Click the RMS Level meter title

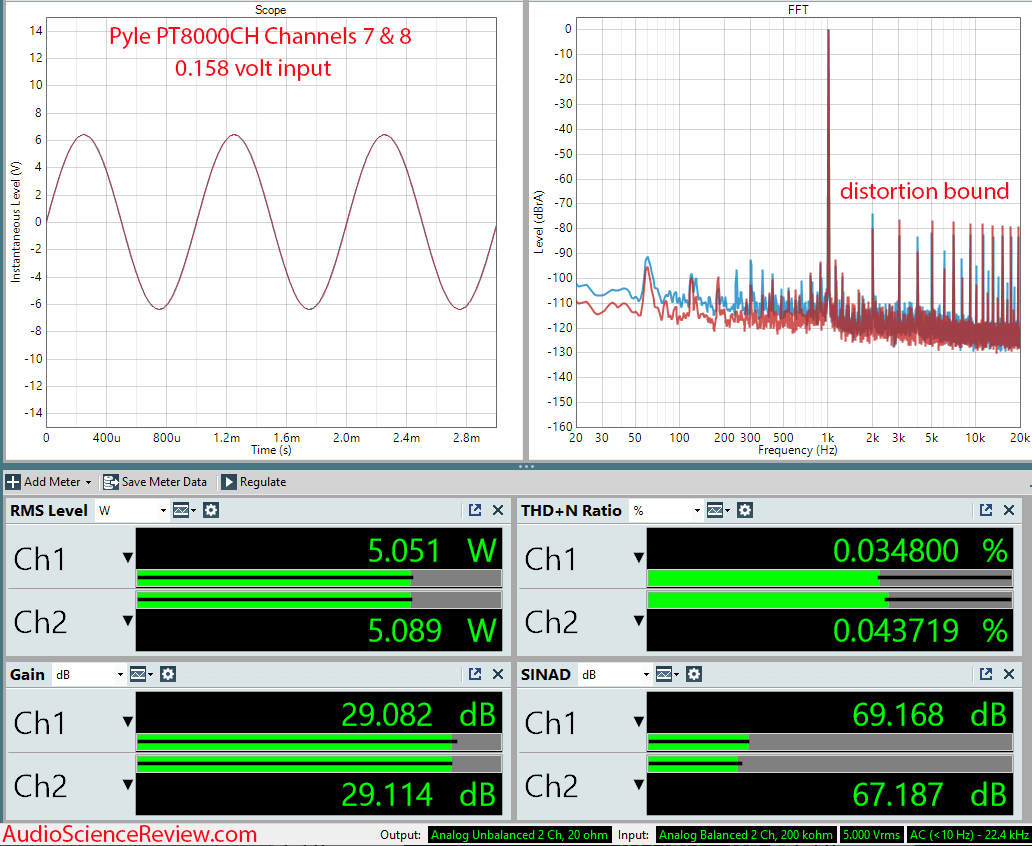(x=49, y=510)
